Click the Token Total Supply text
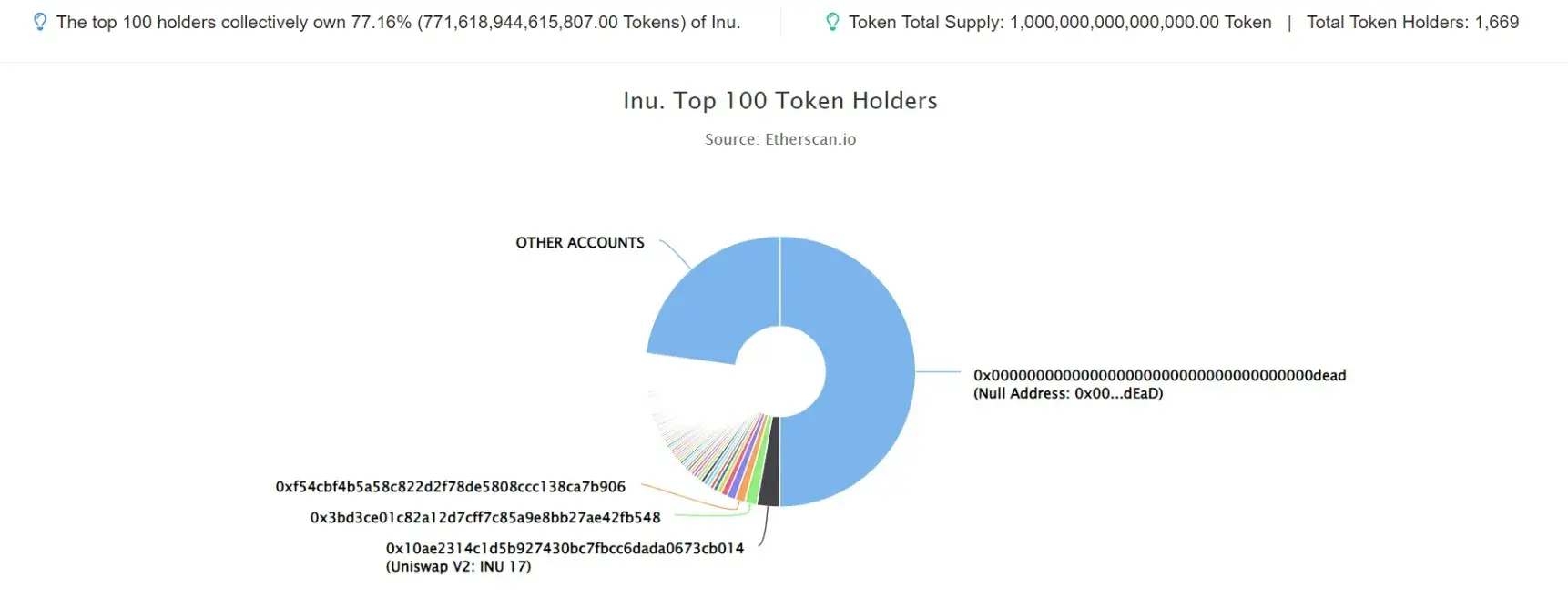Viewport: 1568px width, 608px height. pos(1060,22)
